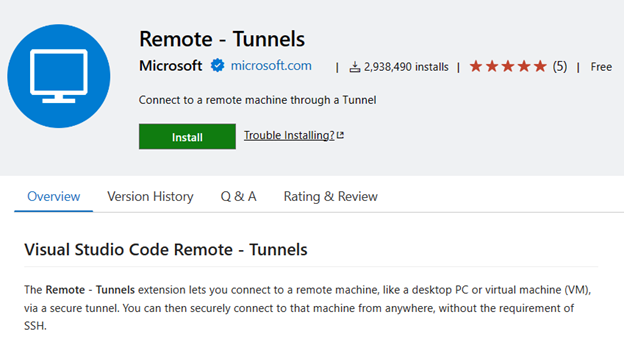
Task: Open the Trouble Installing? link
Action: 289,135
